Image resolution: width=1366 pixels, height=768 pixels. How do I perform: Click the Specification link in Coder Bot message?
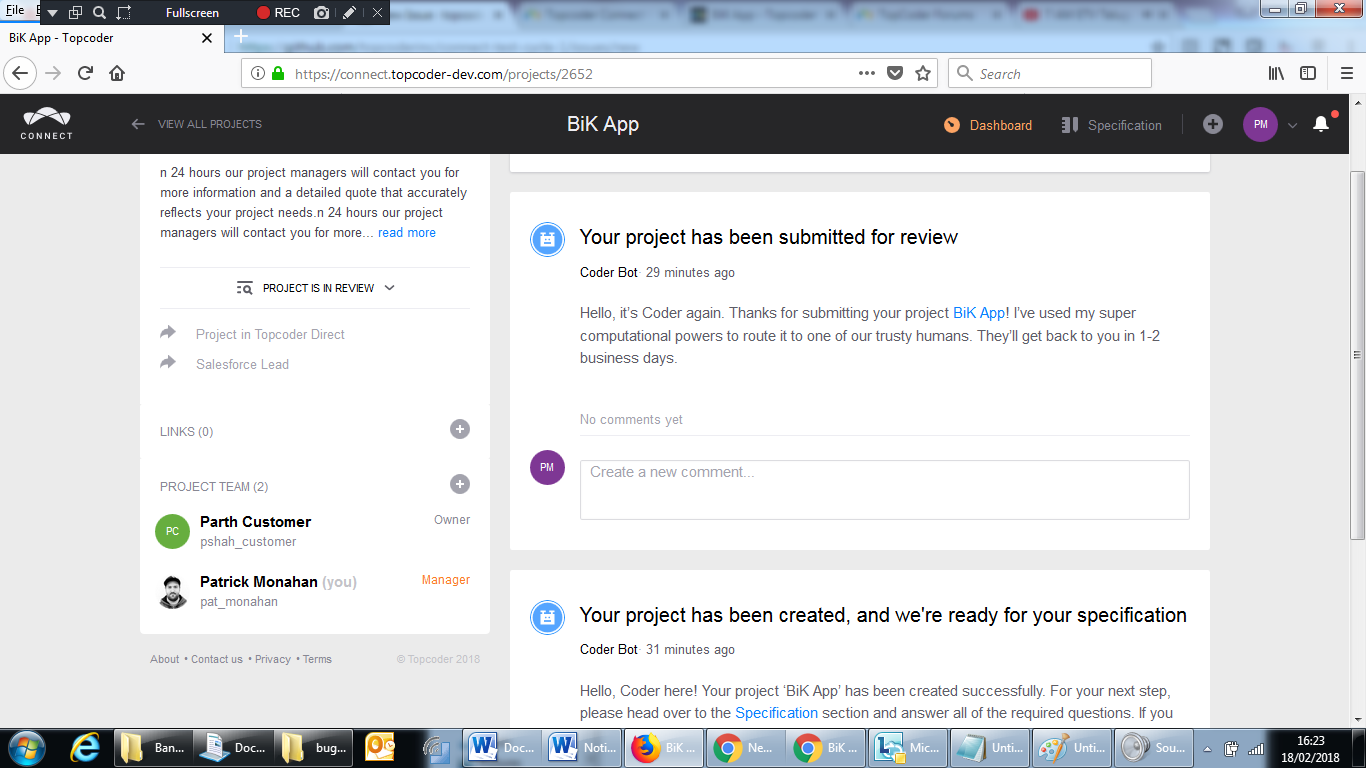776,713
